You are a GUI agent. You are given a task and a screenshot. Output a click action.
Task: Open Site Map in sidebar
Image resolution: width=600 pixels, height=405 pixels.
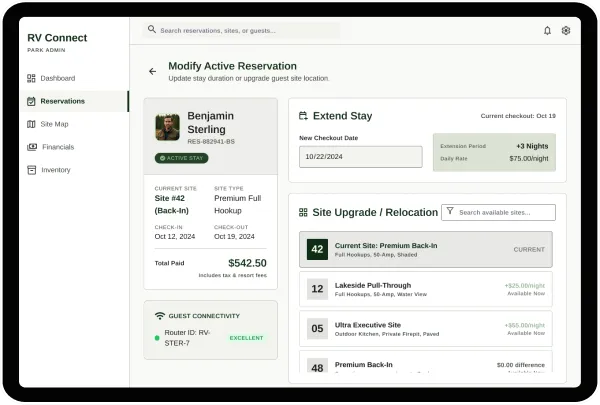tap(74, 124)
